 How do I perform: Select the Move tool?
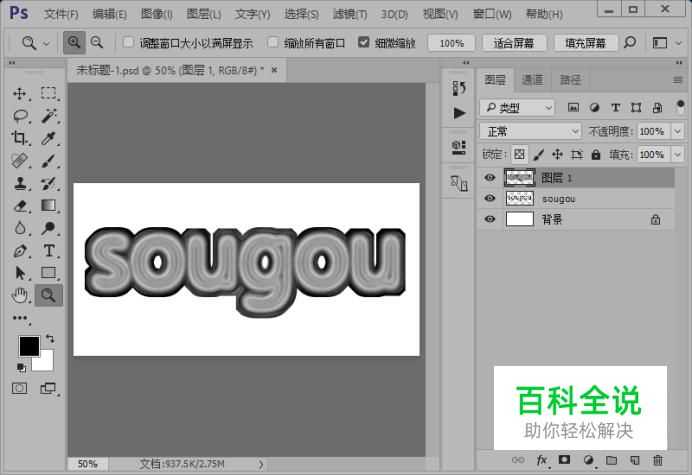(20, 93)
